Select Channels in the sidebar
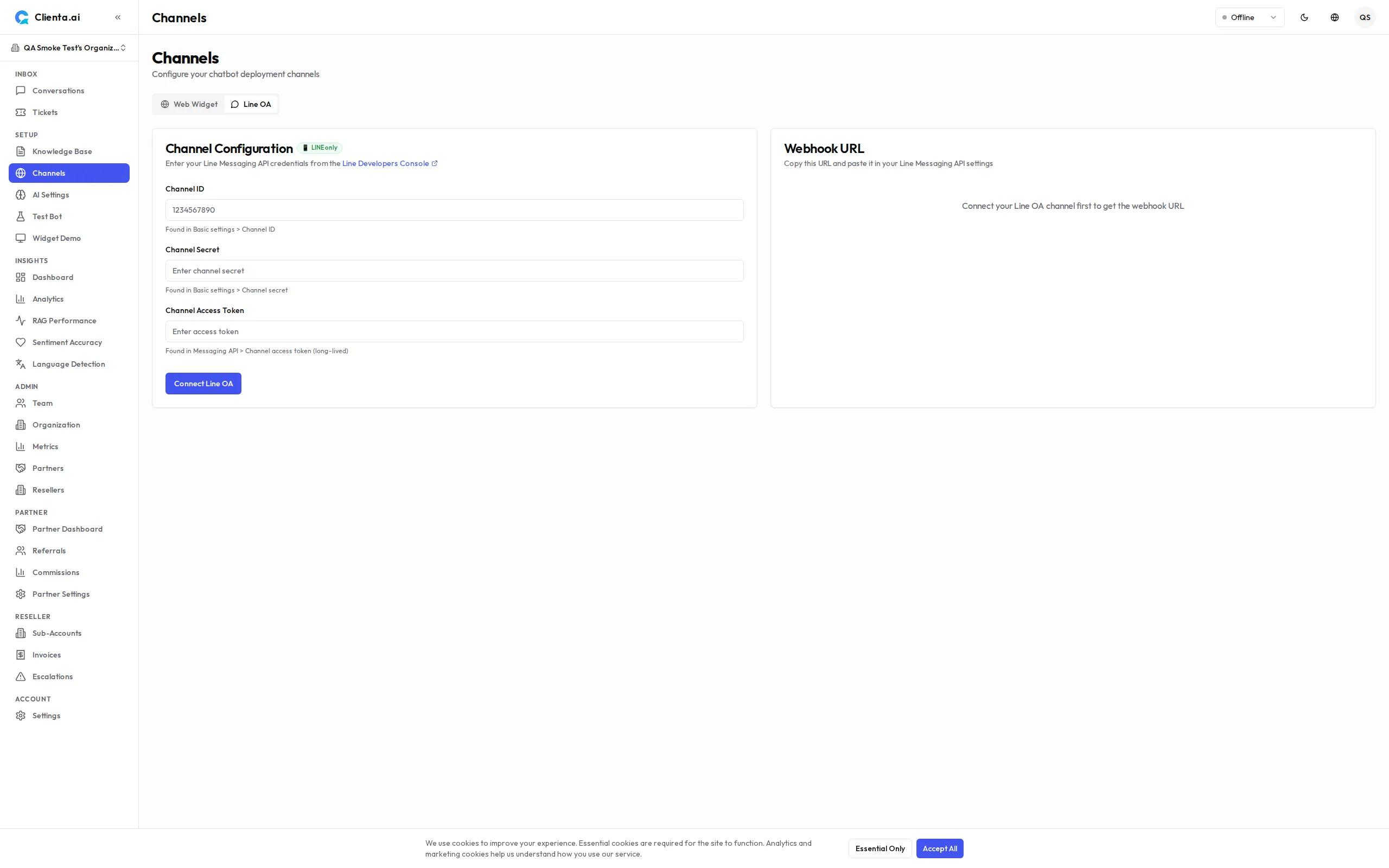 pyautogui.click(x=69, y=174)
